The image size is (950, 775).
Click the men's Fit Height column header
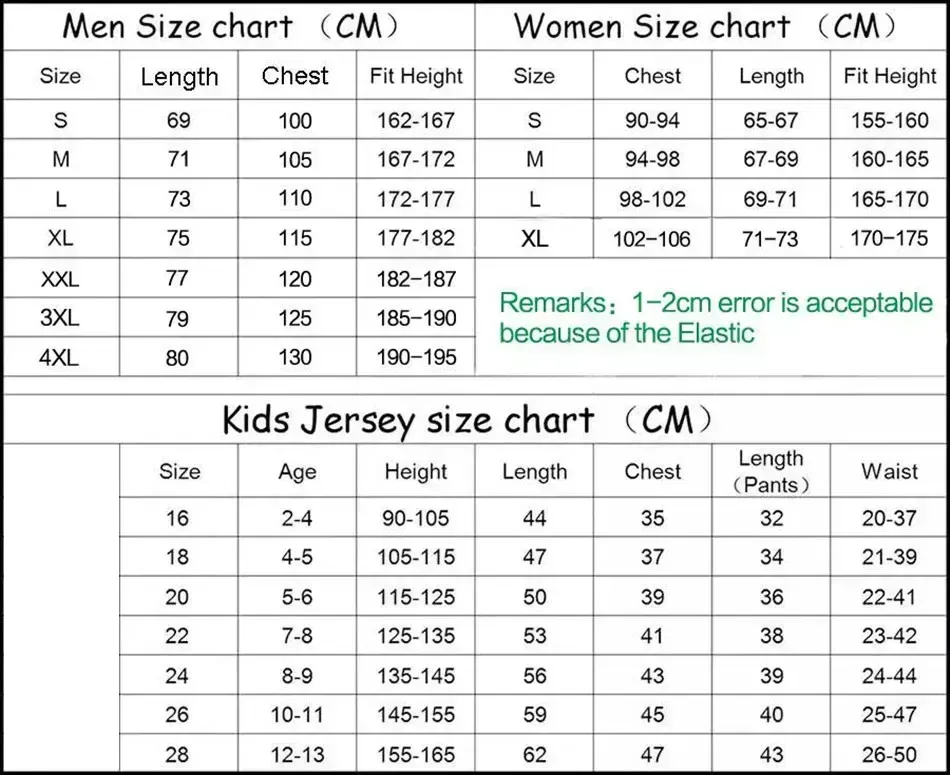click(416, 76)
